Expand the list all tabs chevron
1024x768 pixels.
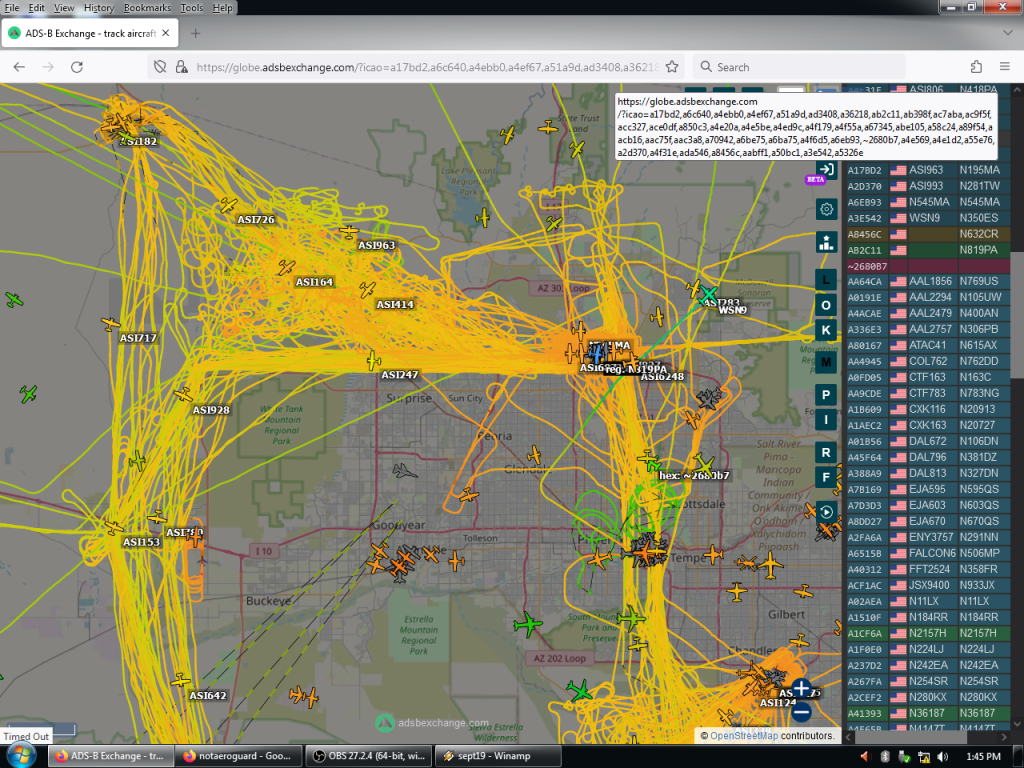[1007, 33]
